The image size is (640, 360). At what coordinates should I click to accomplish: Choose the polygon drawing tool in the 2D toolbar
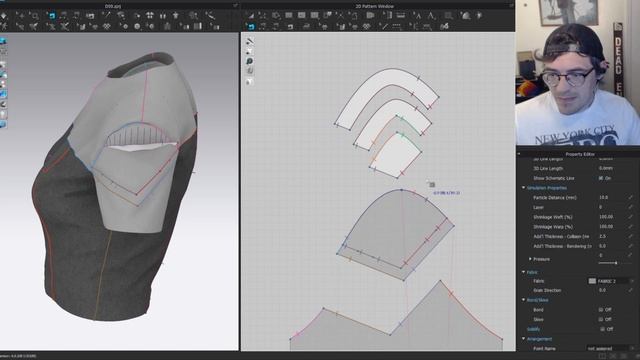click(276, 16)
